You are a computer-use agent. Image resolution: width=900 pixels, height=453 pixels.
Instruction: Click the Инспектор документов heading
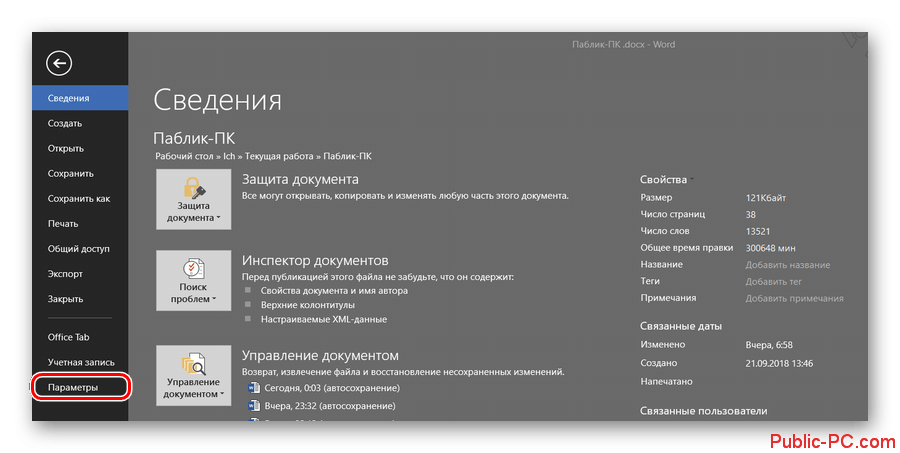click(x=315, y=261)
